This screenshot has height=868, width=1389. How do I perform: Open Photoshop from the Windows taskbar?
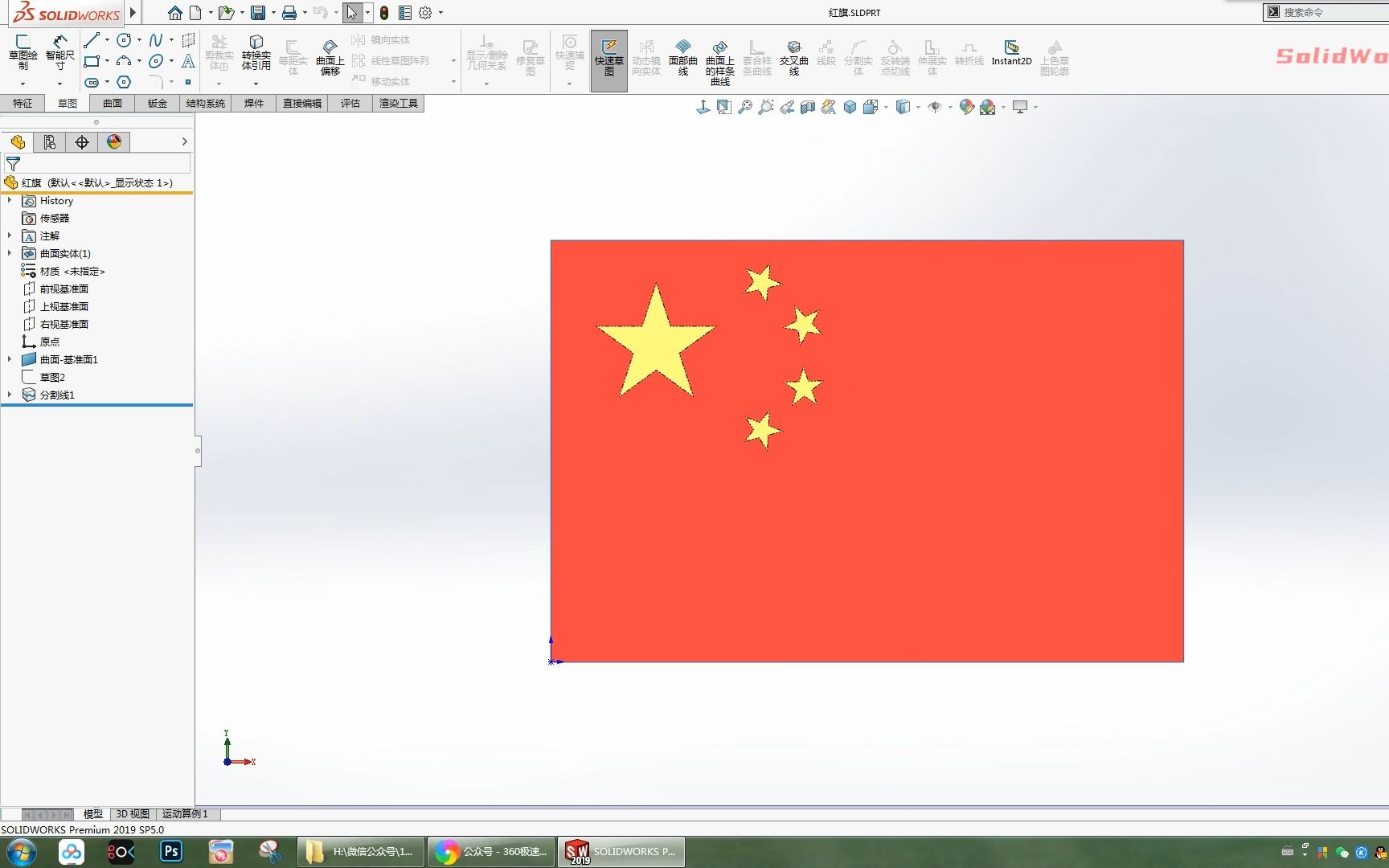click(171, 851)
